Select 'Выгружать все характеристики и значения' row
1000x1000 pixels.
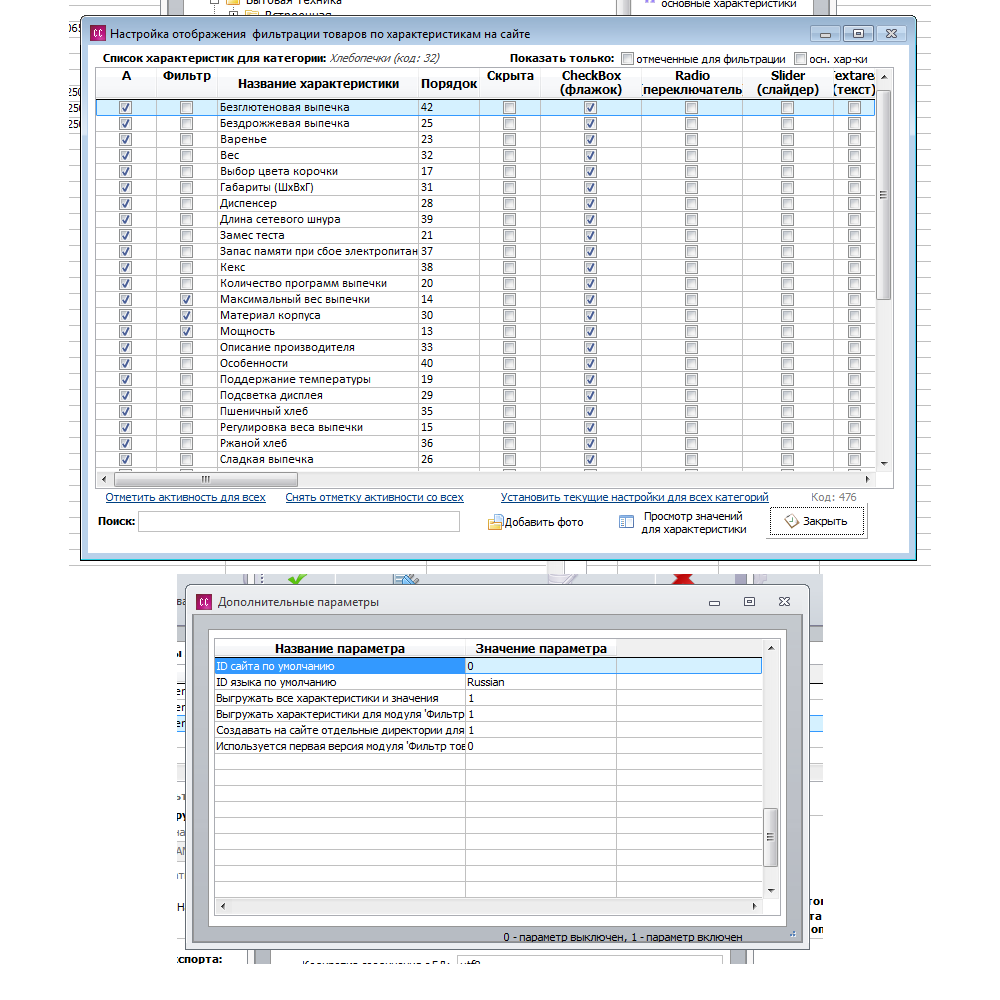click(x=488, y=698)
